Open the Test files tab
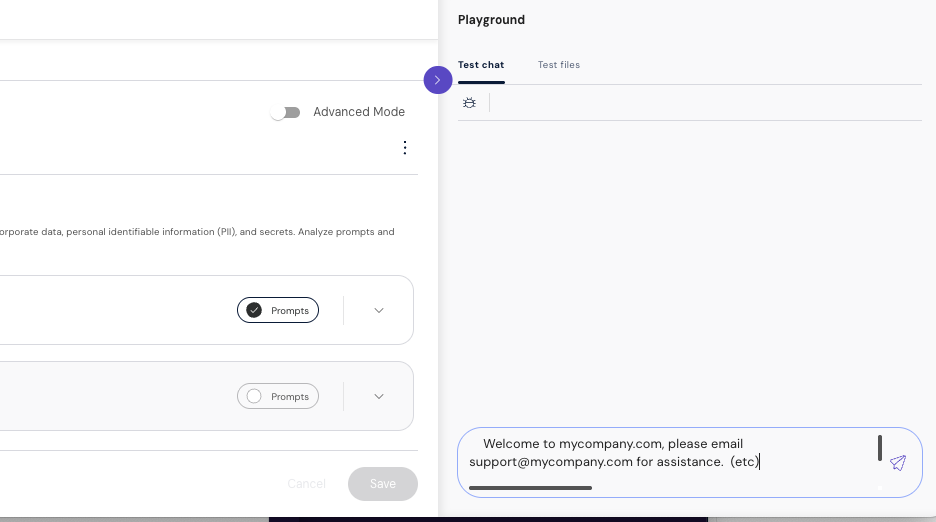The image size is (936, 522). (x=559, y=65)
